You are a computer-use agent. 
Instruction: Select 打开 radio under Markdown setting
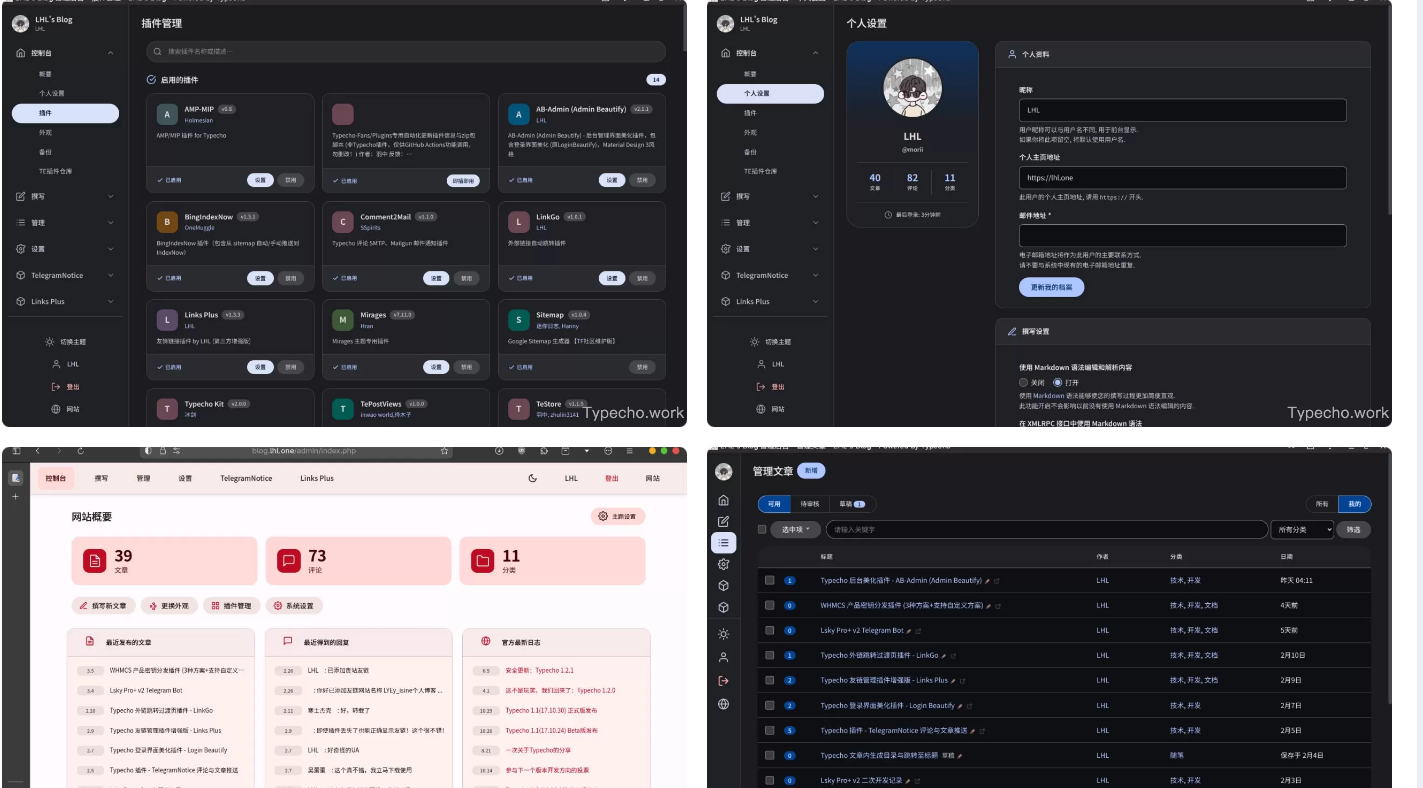click(1057, 382)
